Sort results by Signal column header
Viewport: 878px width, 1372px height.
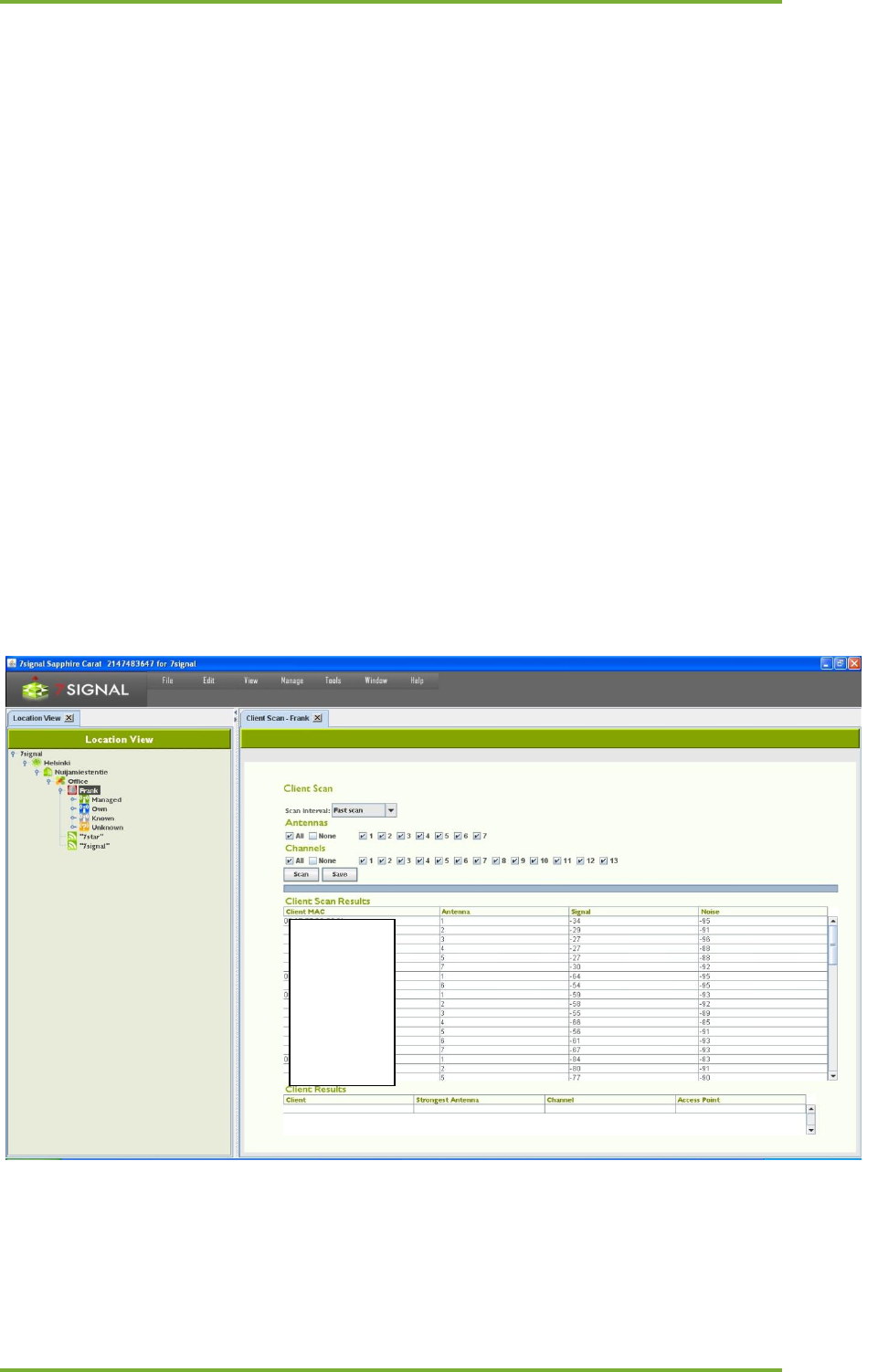[x=634, y=912]
